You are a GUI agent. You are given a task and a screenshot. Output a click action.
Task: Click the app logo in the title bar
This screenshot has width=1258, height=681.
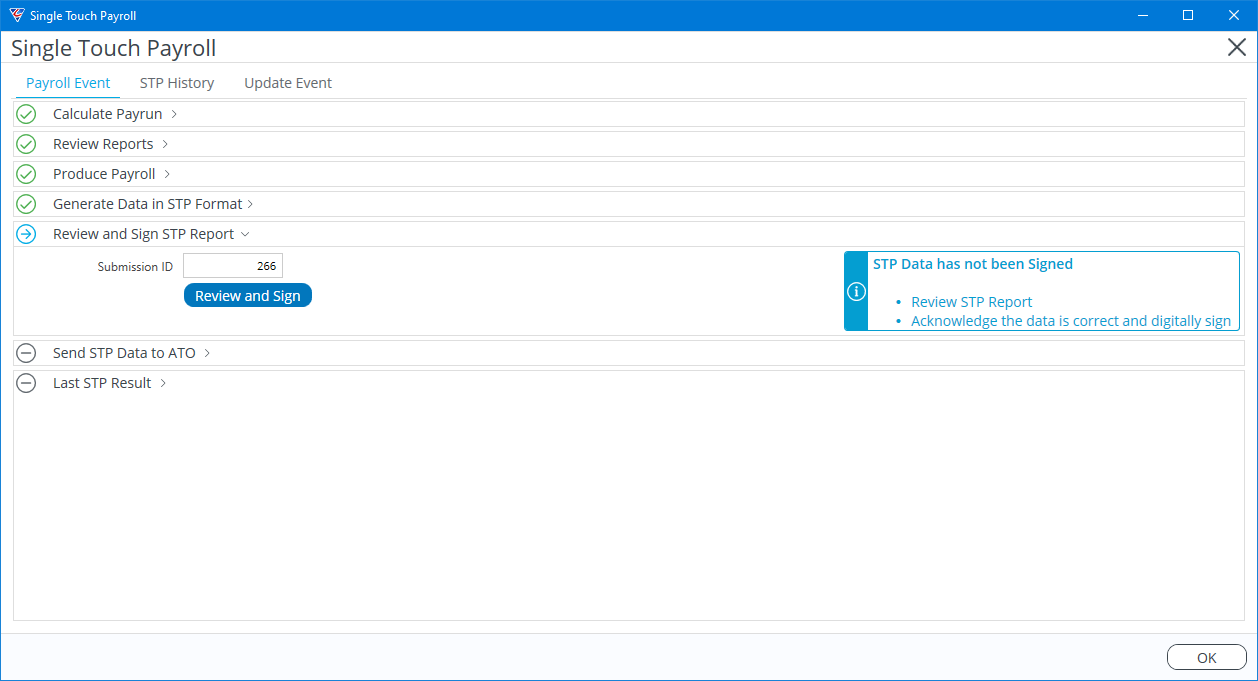pyautogui.click(x=16, y=15)
